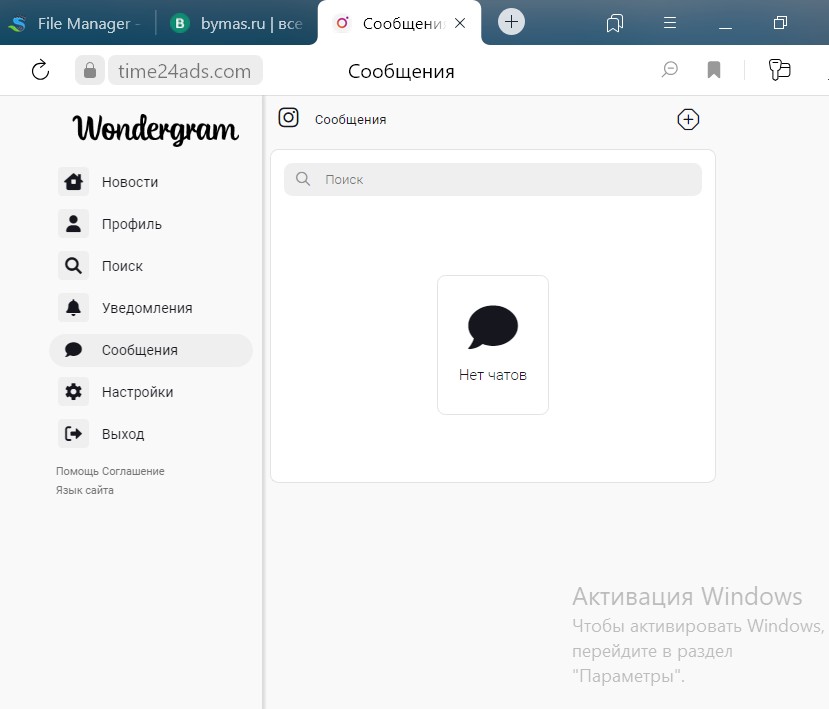Switch to the File Manager tab
This screenshot has height=709, width=829.
(x=78, y=23)
